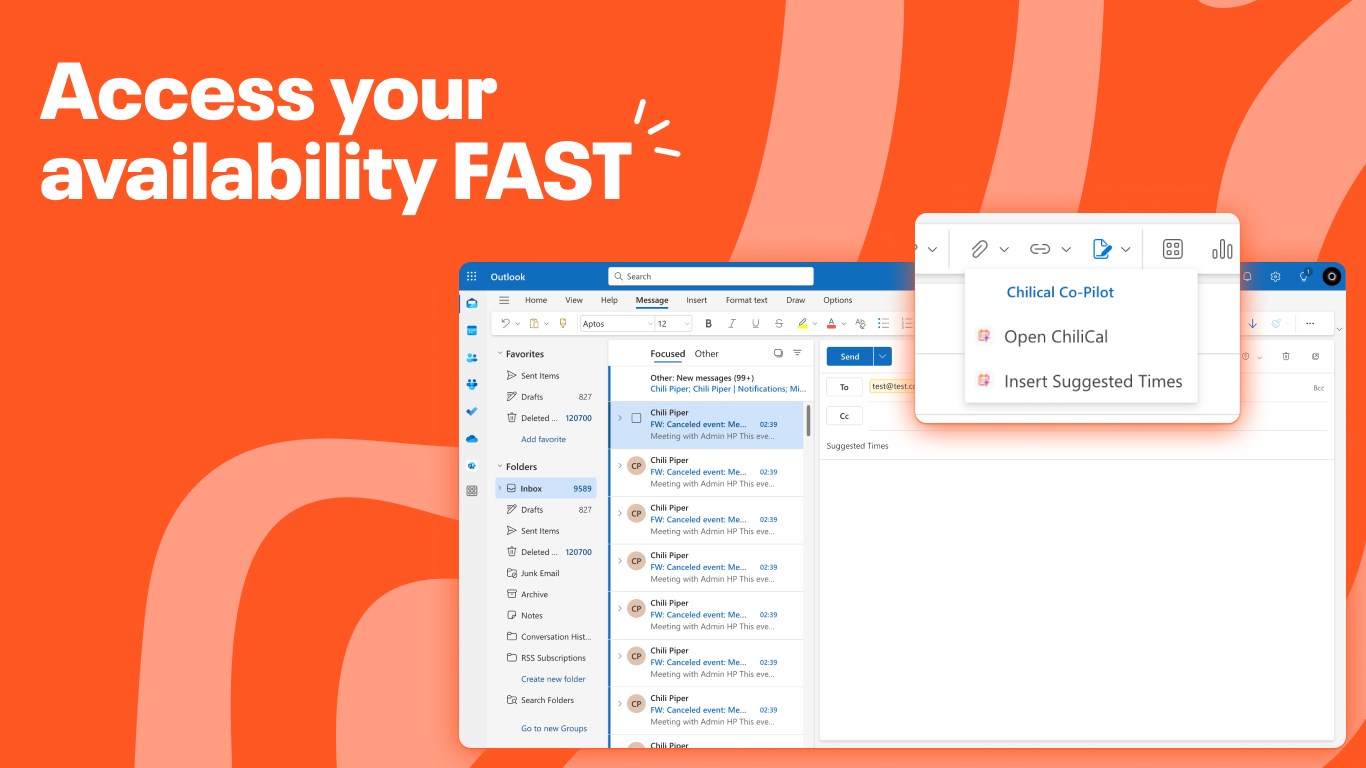Switch to the Format text tab

pyautogui.click(x=747, y=300)
